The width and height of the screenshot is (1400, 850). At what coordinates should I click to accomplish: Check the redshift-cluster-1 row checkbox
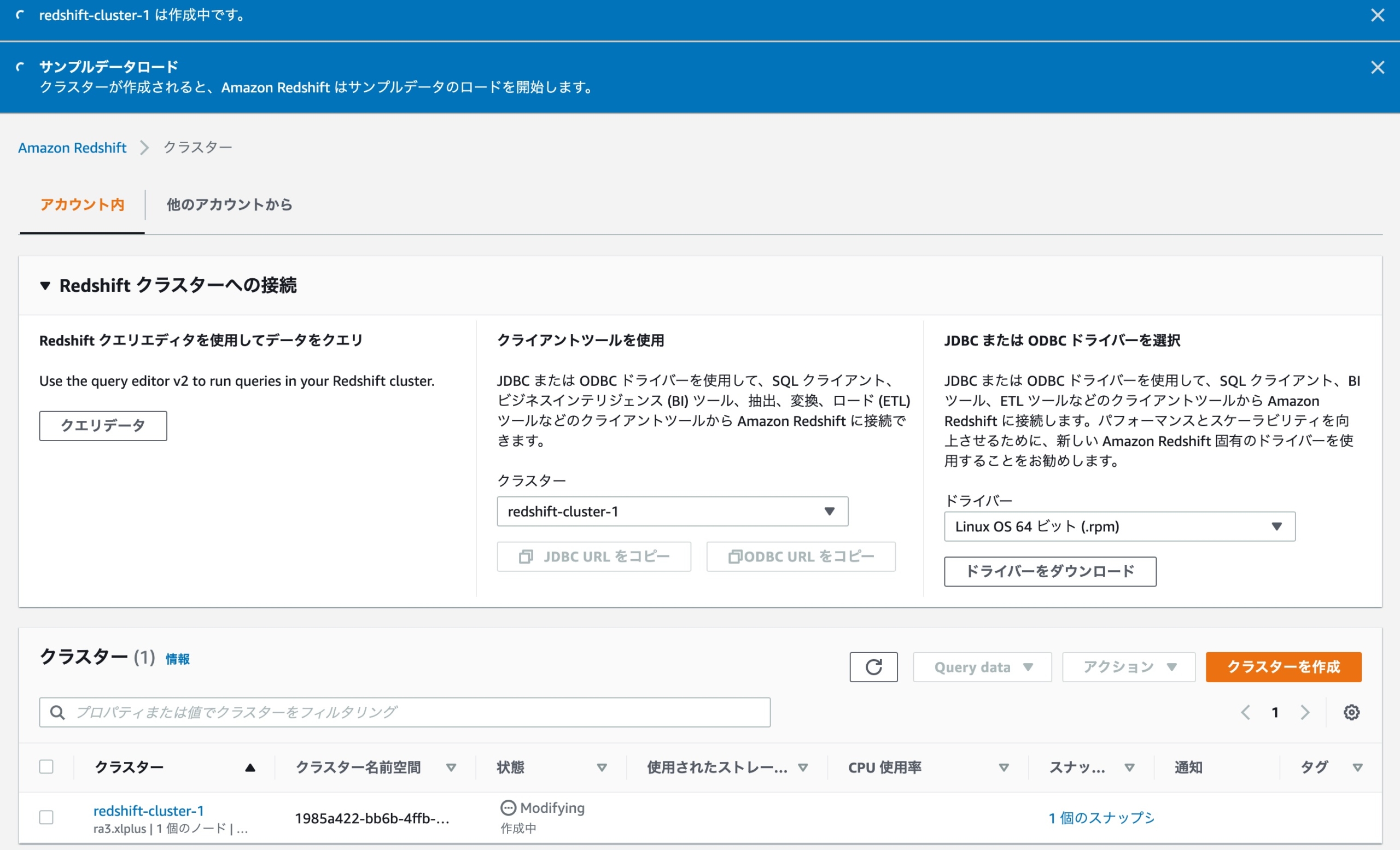coord(46,817)
